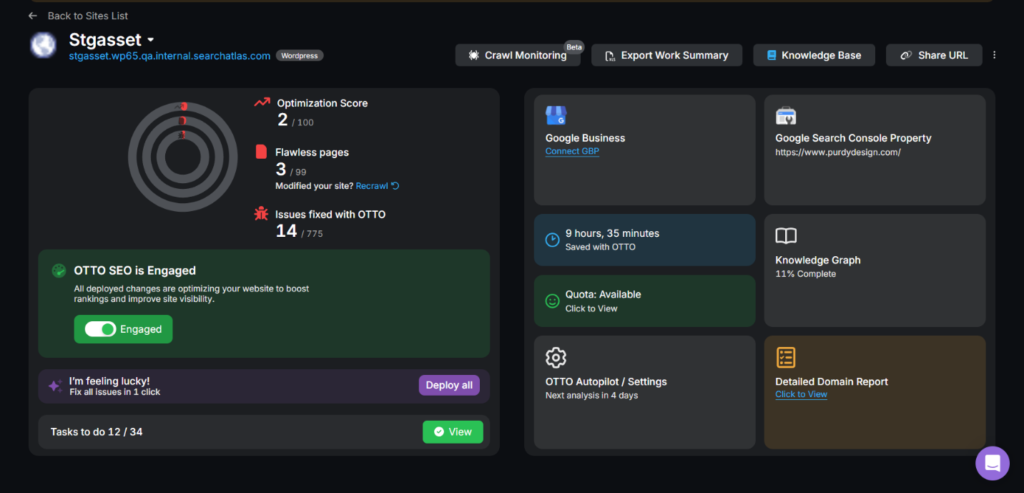Click I'm feeling lucky! text
This screenshot has width=1024, height=493.
point(110,381)
